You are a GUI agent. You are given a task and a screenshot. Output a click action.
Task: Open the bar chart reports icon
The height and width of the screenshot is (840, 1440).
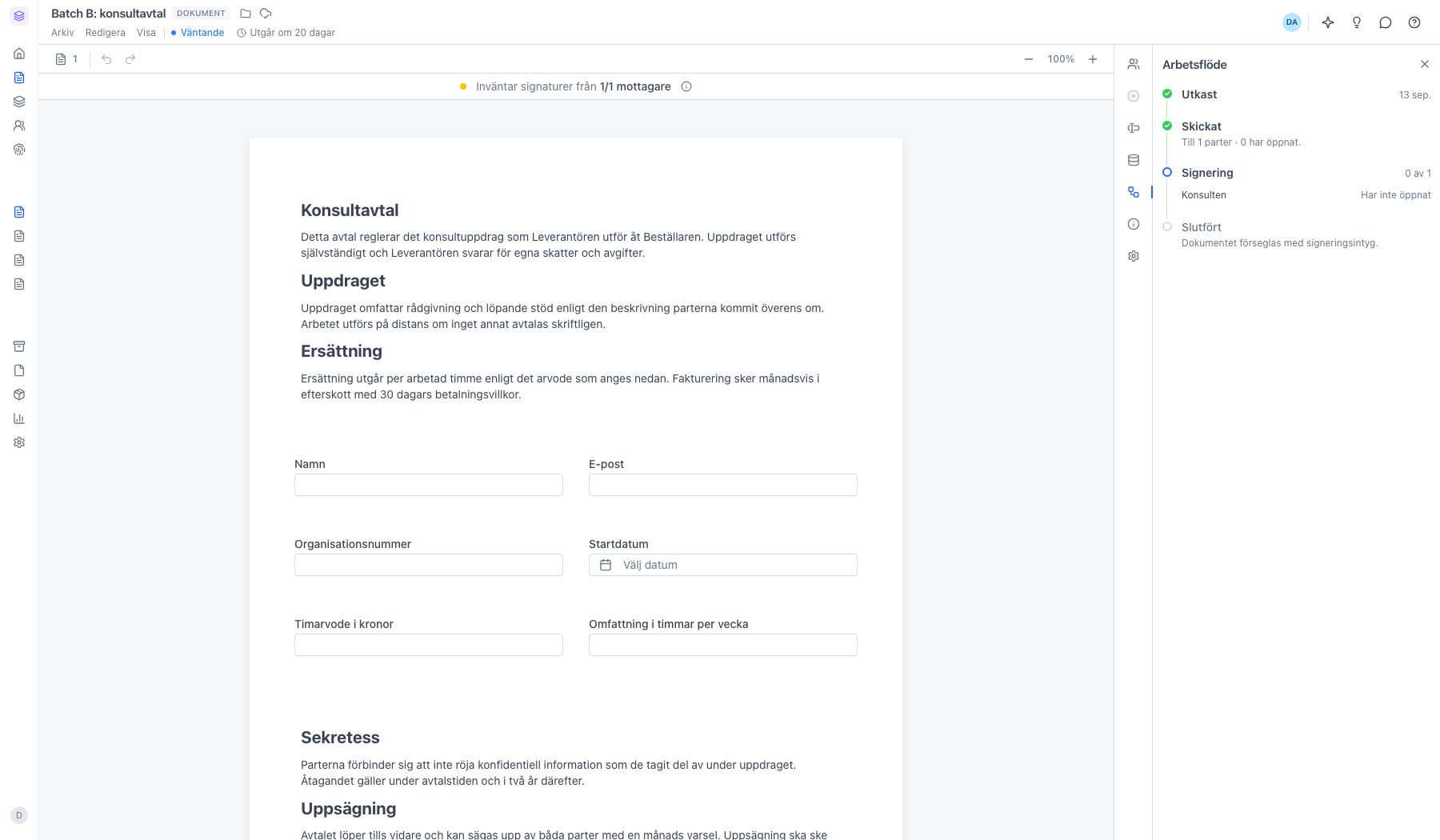click(19, 418)
